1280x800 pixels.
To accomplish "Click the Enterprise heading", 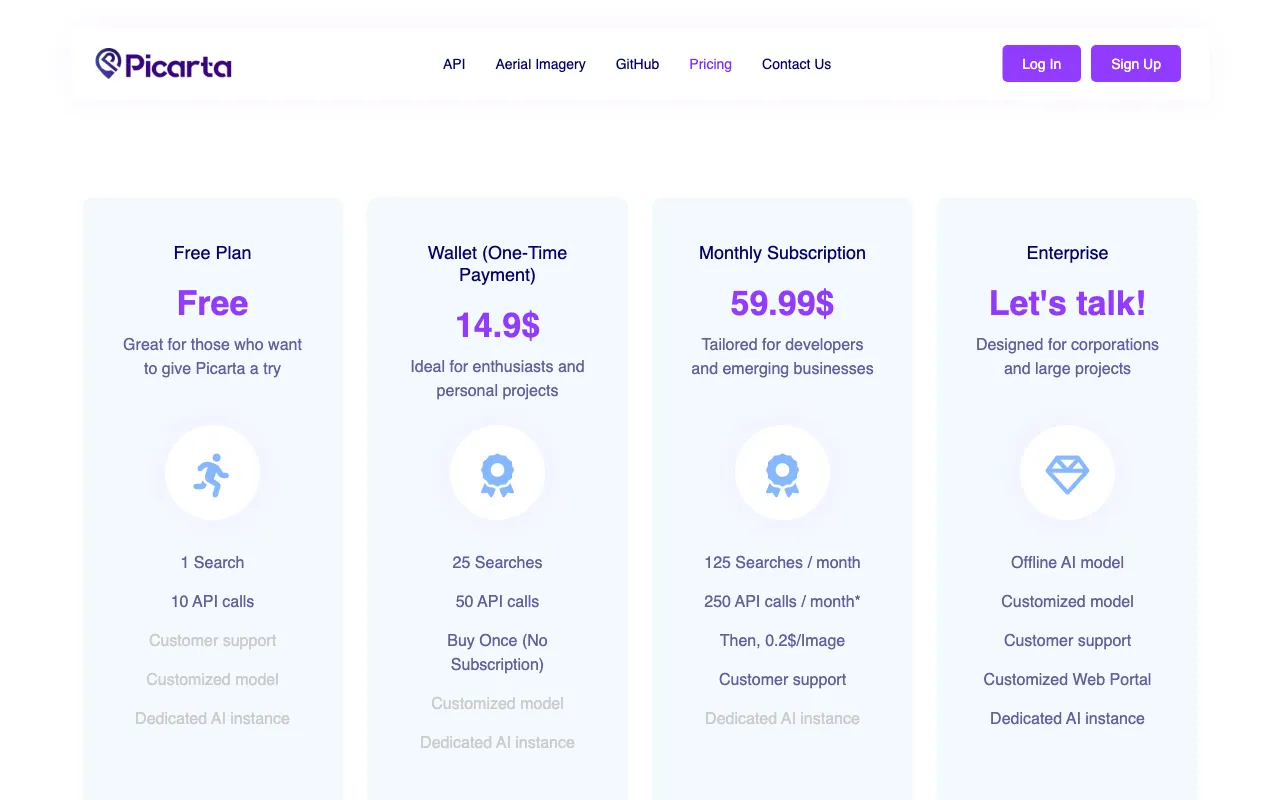I will [1067, 253].
